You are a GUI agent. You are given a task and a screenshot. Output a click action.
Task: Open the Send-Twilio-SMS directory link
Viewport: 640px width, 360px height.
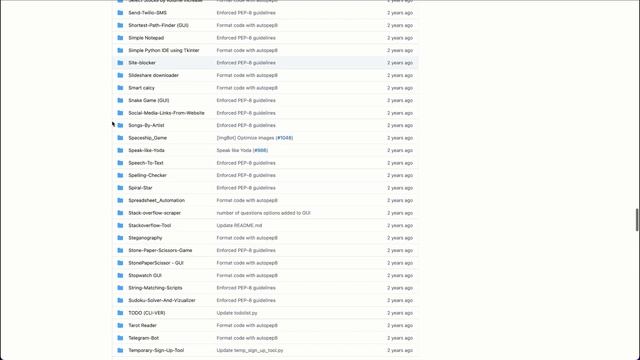(147, 13)
